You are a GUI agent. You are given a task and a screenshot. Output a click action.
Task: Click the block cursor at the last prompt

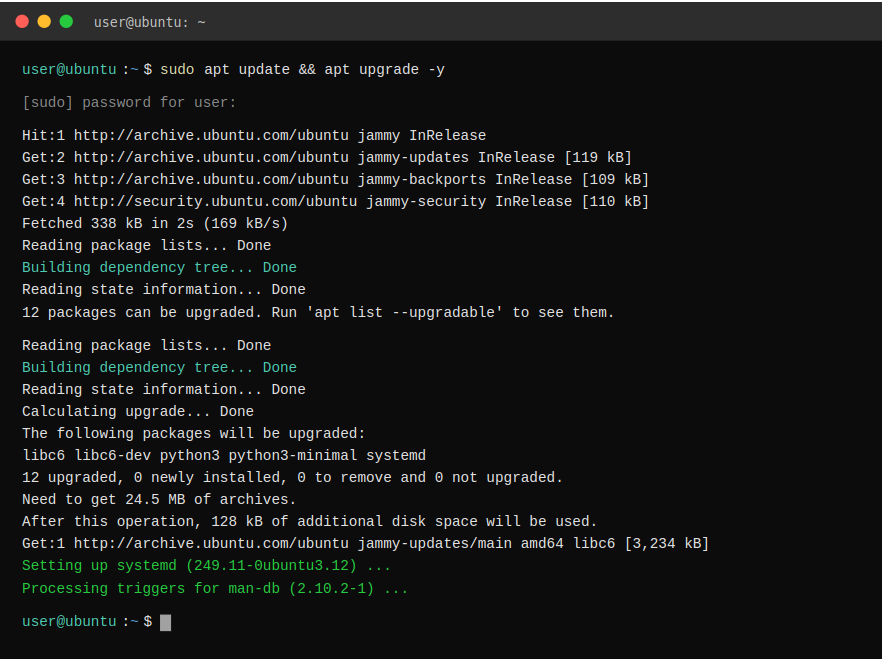tap(165, 622)
